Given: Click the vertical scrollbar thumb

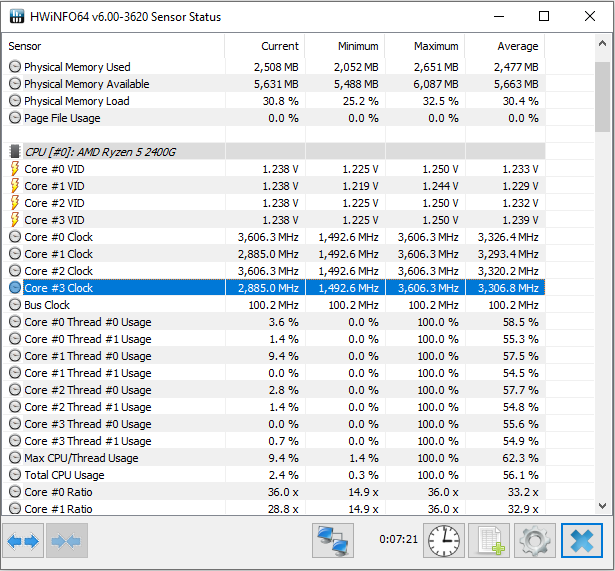Looking at the screenshot, I should coord(602,96).
